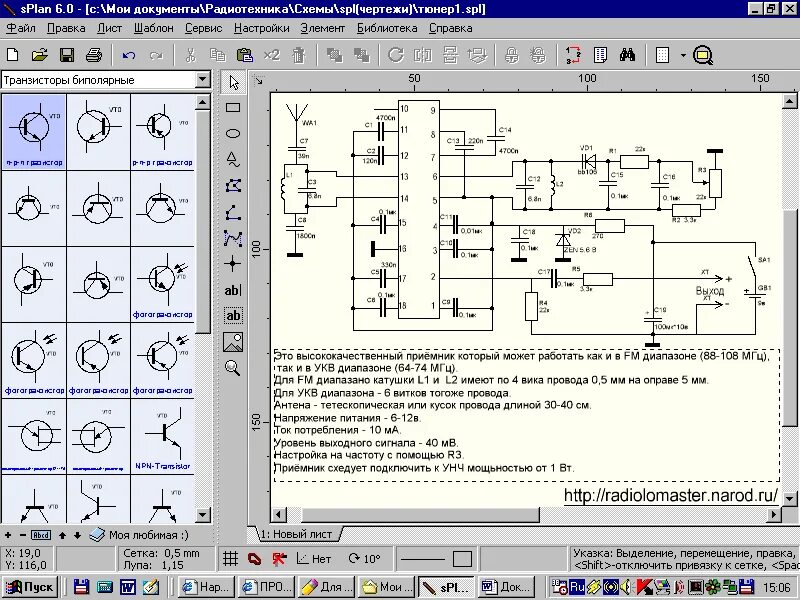The image size is (800, 600).
Task: Open the Библиотека menu
Action: [x=387, y=28]
